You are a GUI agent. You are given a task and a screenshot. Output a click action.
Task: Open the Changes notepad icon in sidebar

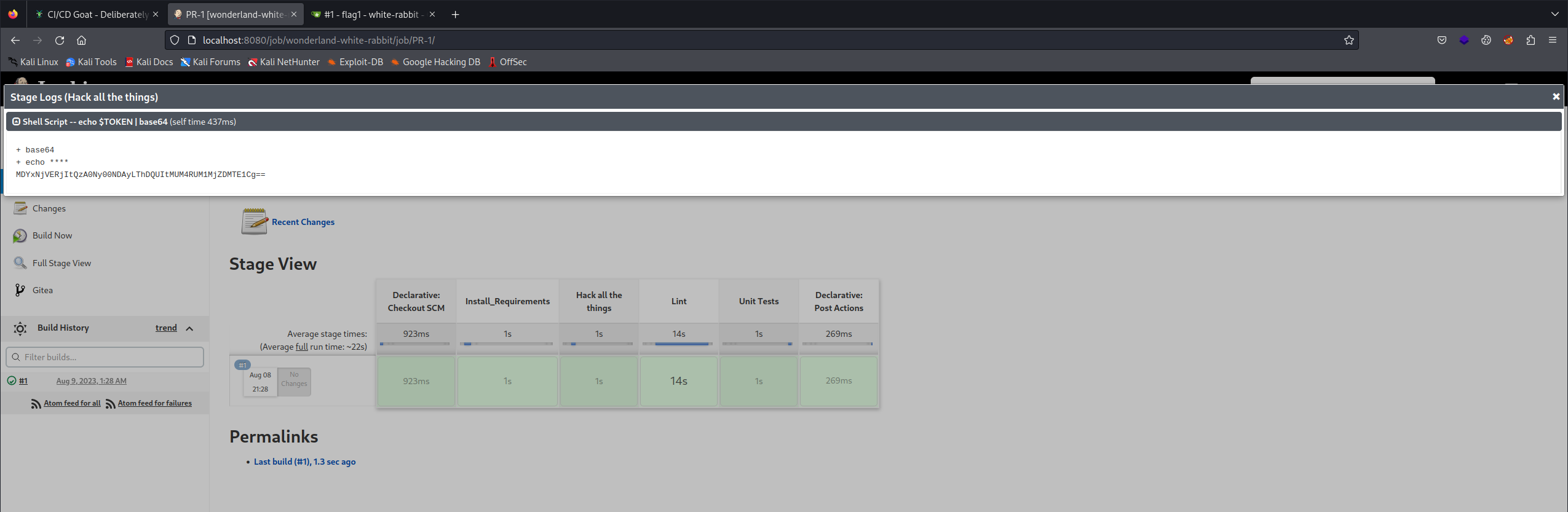tap(20, 208)
